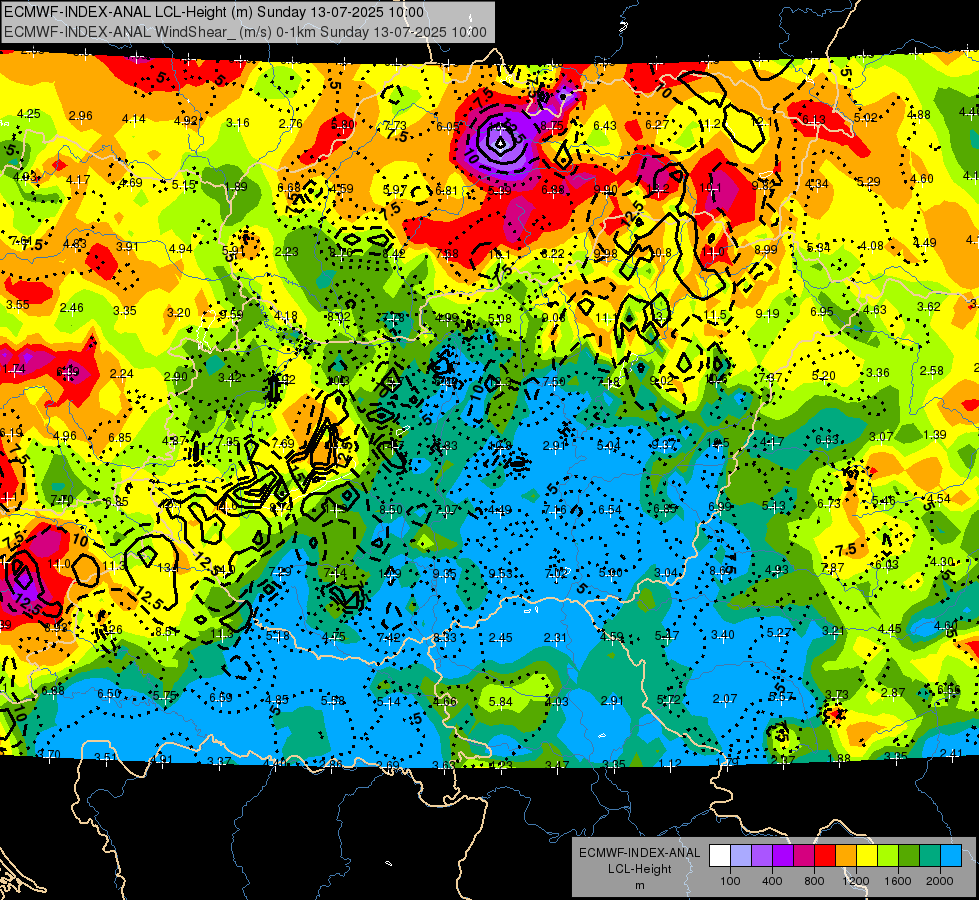Select the light blue legend swatch
This screenshot has height=900, width=979.
pos(951,856)
